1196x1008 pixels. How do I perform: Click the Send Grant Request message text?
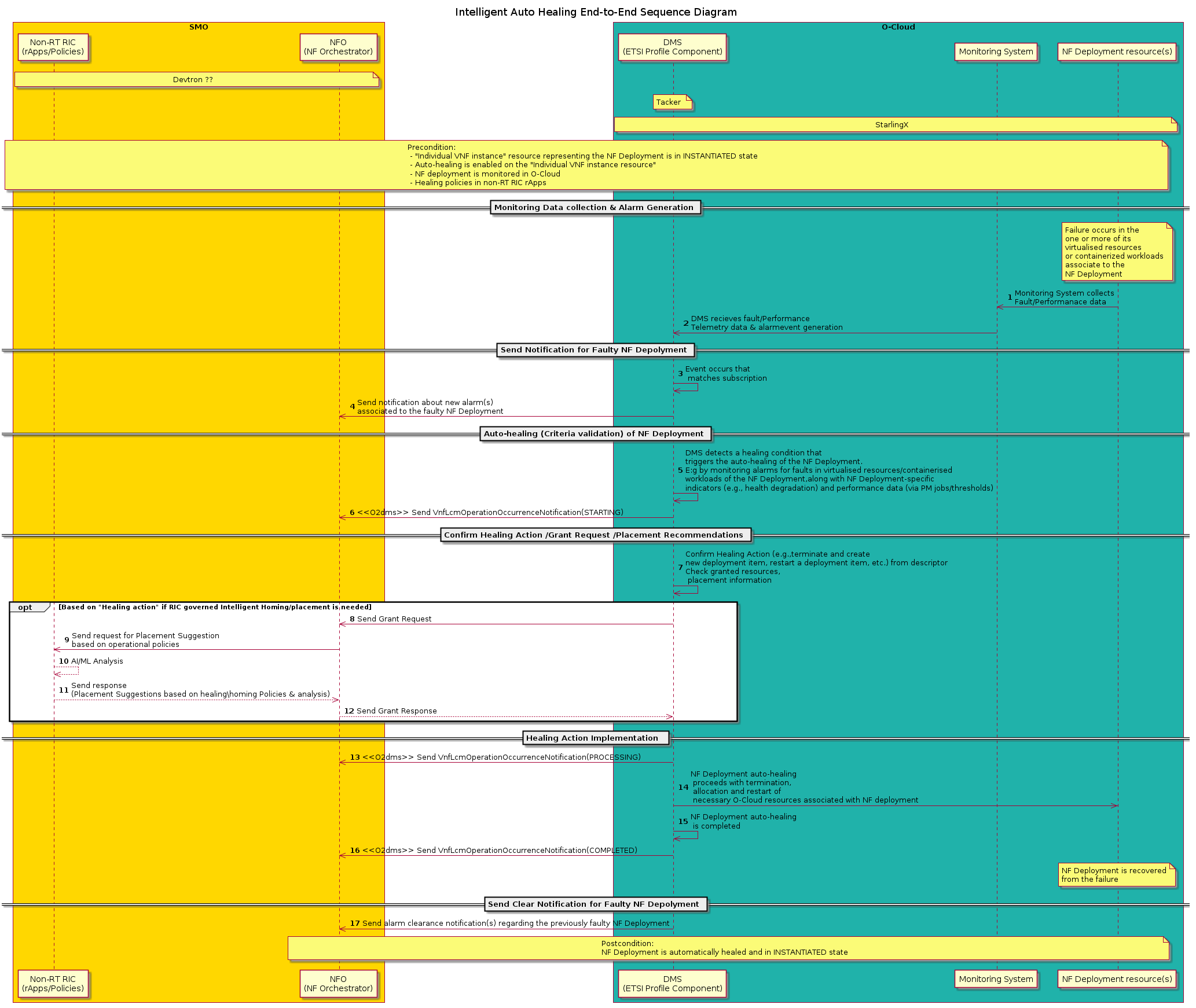(394, 619)
